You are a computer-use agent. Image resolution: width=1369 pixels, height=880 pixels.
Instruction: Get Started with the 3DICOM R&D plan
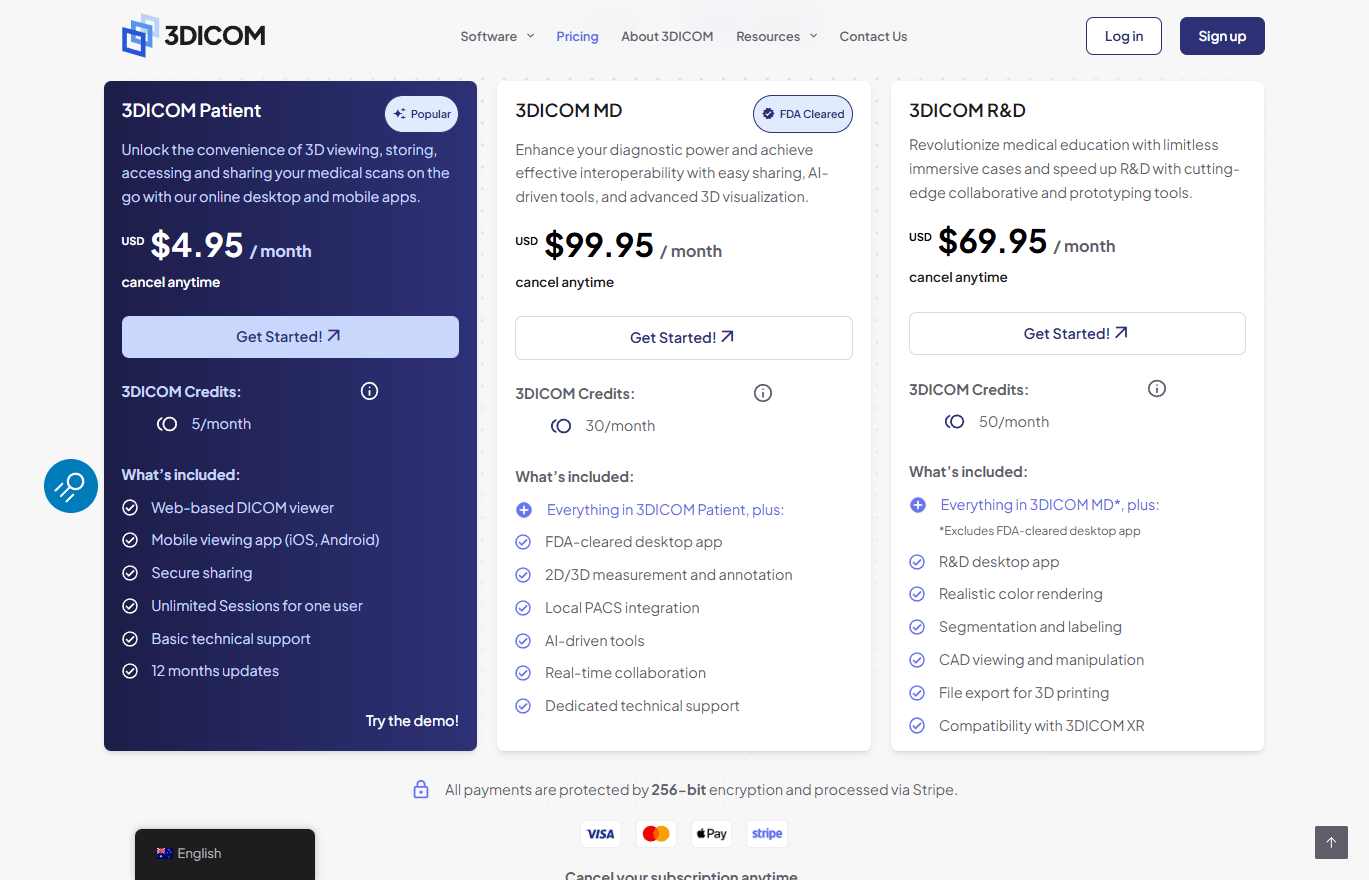tap(1077, 333)
